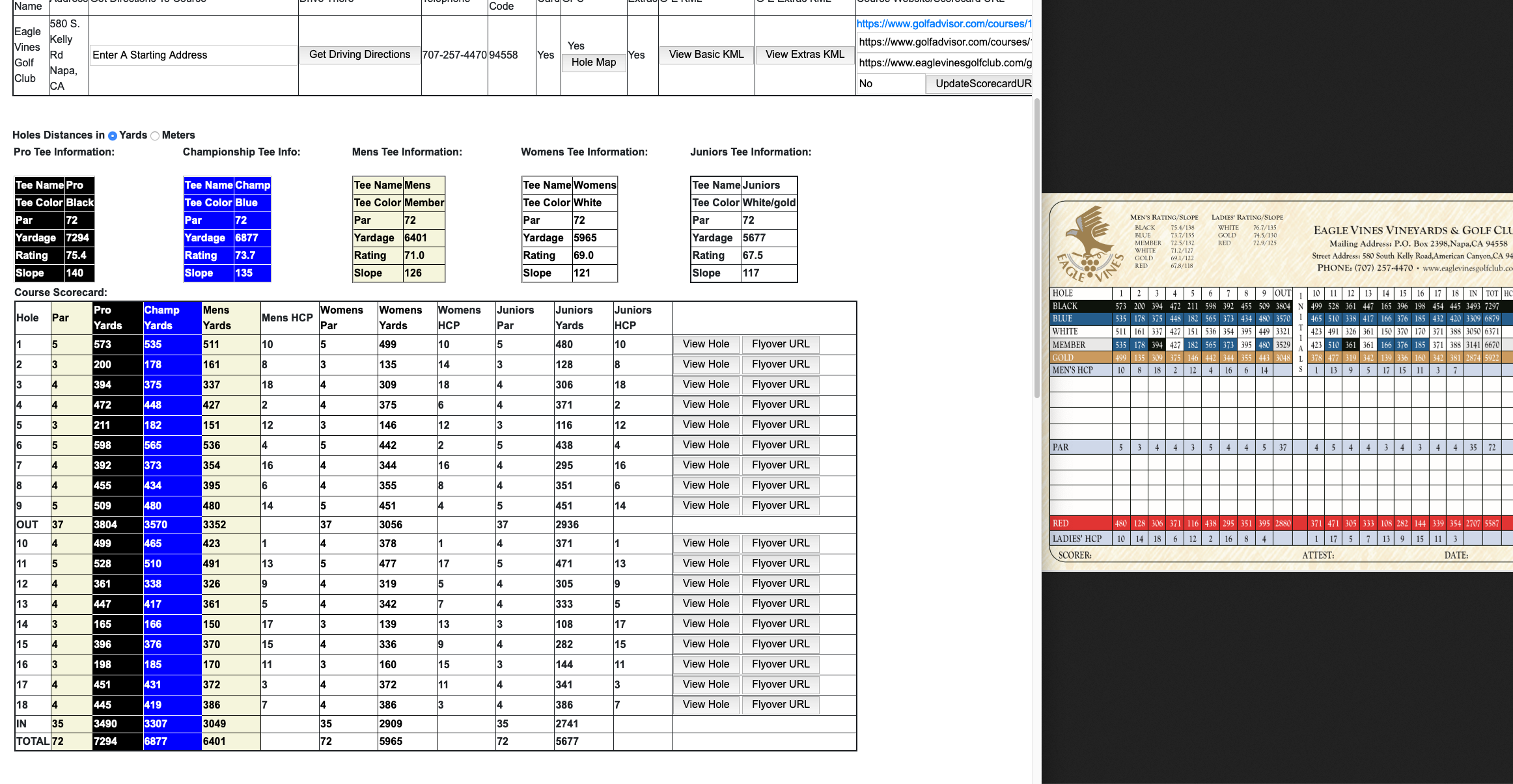Click the golfadvisor URL input field
1513x784 pixels.
pyautogui.click(x=944, y=42)
